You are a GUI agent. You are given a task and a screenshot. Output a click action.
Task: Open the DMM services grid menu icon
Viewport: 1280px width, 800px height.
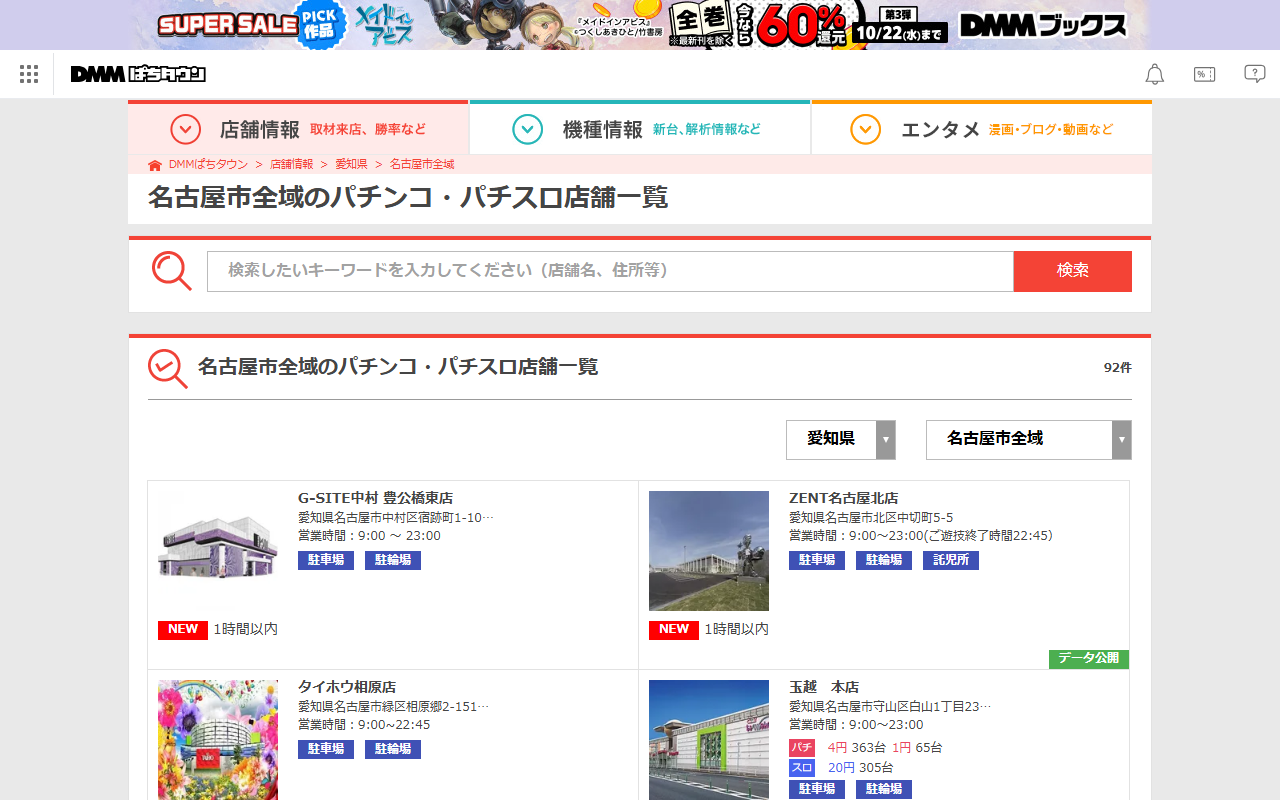click(x=29, y=74)
